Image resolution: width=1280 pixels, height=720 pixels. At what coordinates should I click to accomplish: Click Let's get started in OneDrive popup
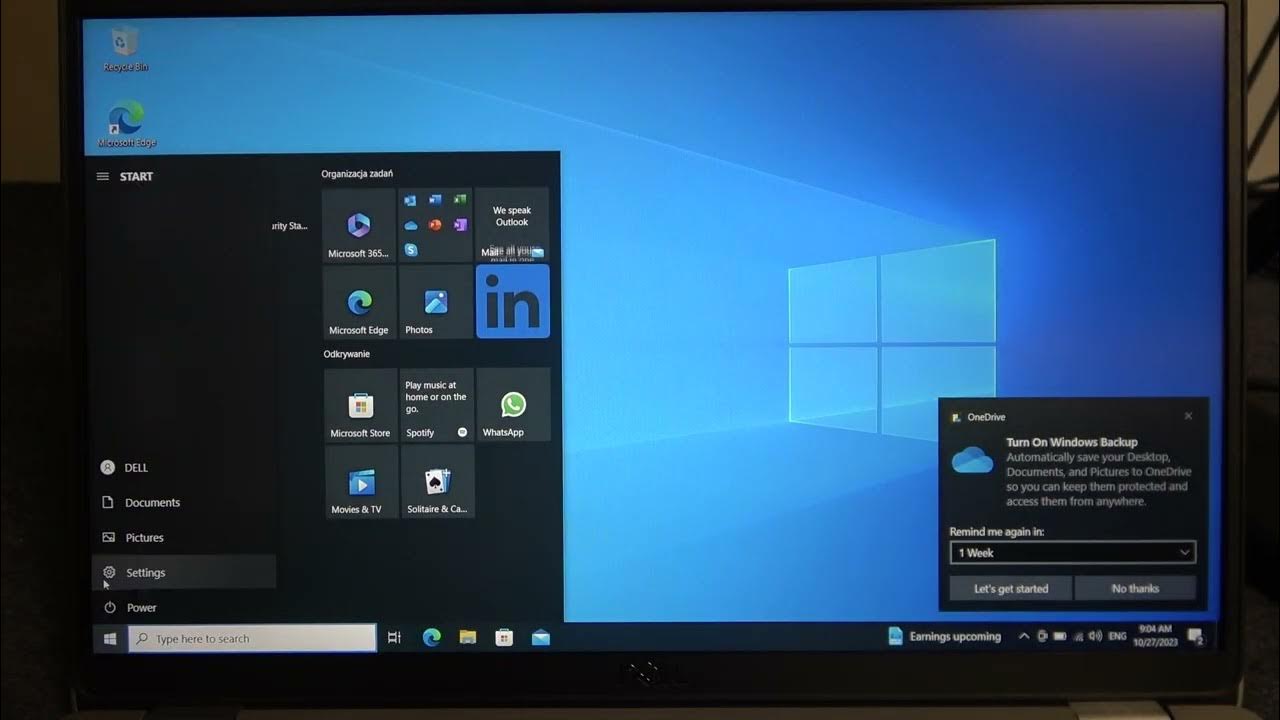(1011, 588)
